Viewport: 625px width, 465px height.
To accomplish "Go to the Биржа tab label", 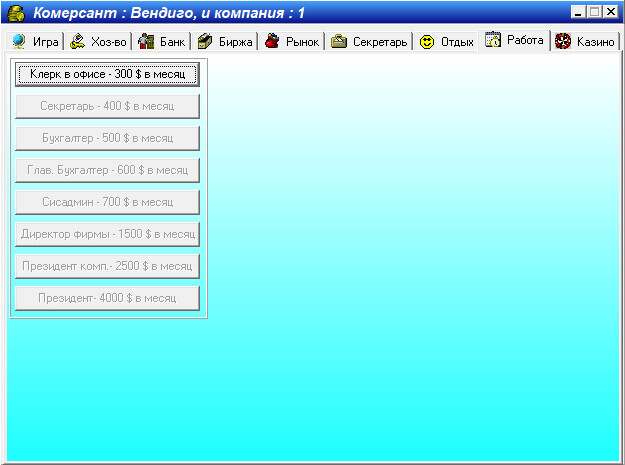I will pos(236,42).
